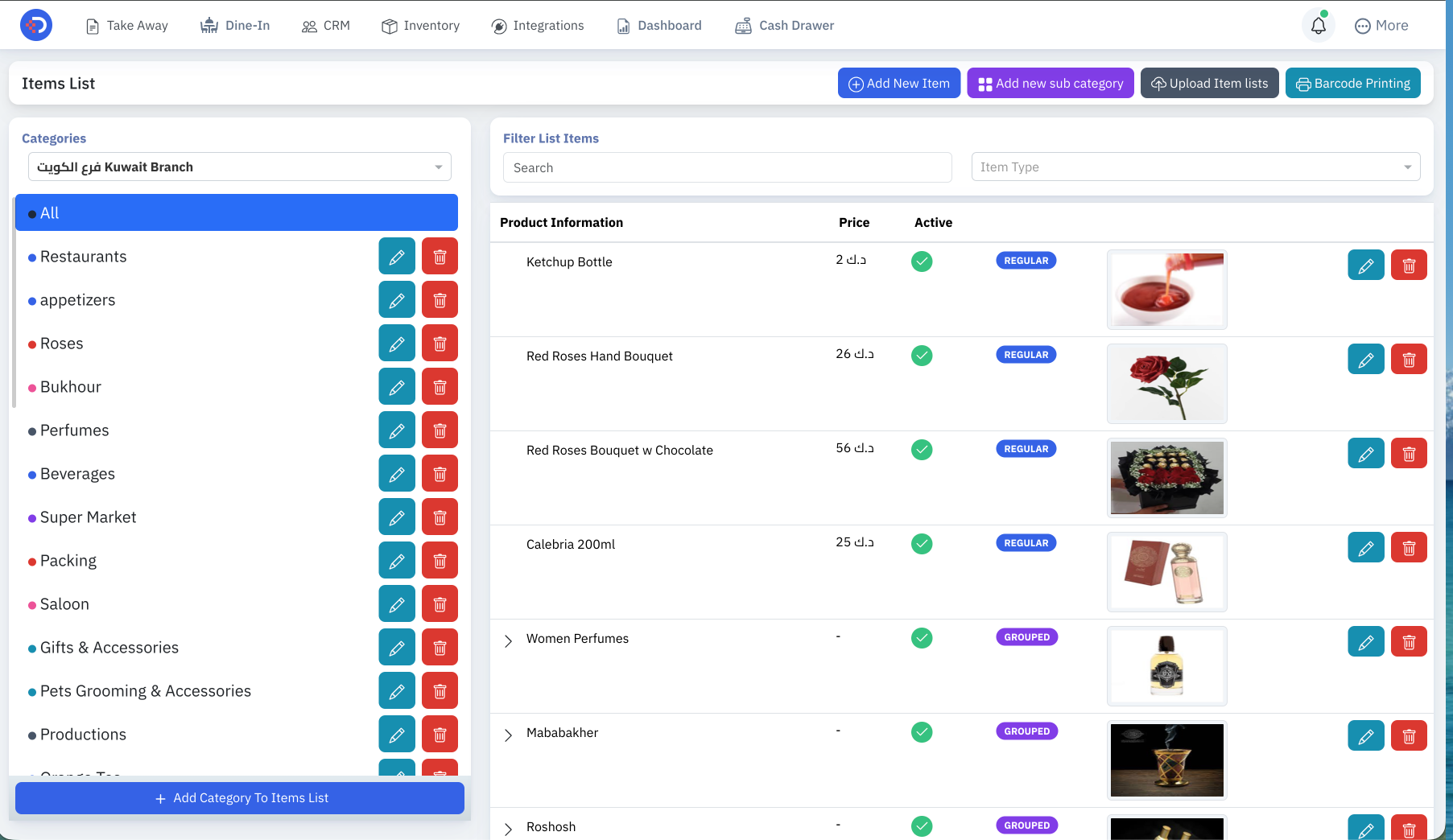Screen dimensions: 1453x840
Task: Click Add Category To Items List
Action: pyautogui.click(x=240, y=798)
